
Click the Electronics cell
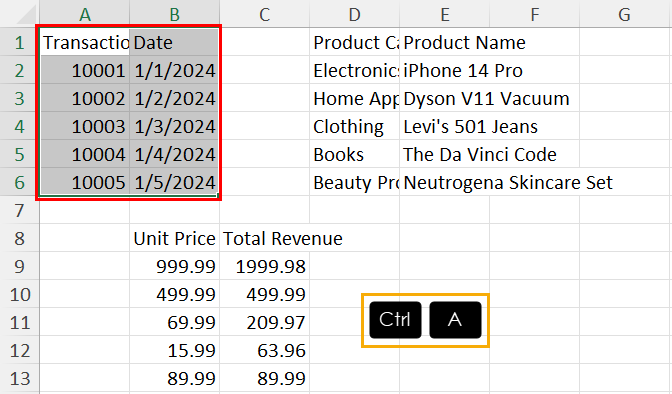[x=354, y=70]
